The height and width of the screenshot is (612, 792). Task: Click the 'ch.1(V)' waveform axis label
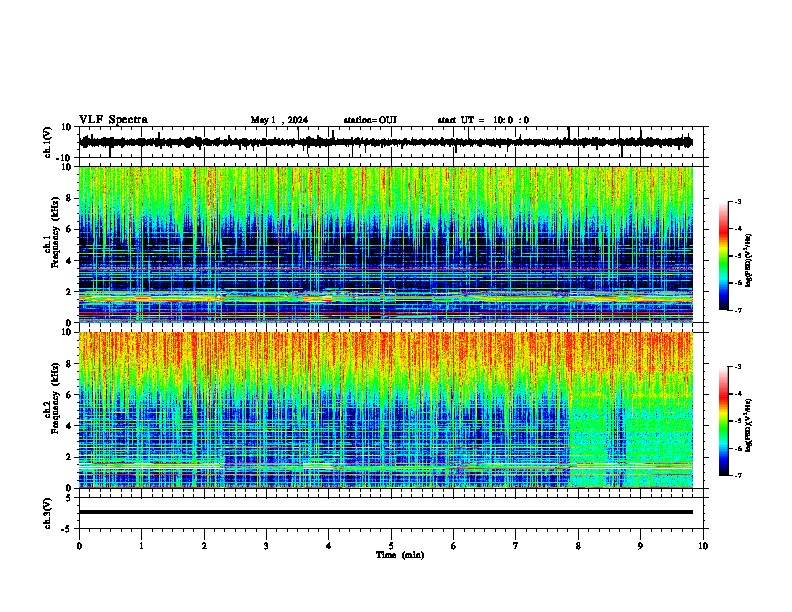48,142
